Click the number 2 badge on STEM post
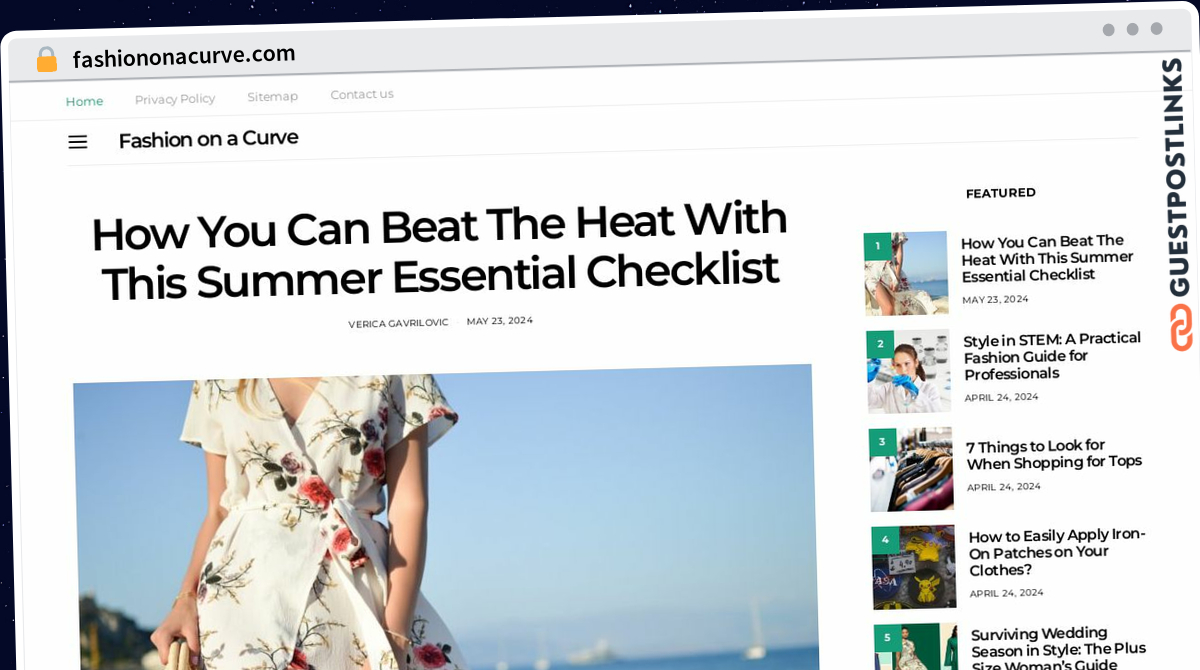The width and height of the screenshot is (1200, 670). 879,343
